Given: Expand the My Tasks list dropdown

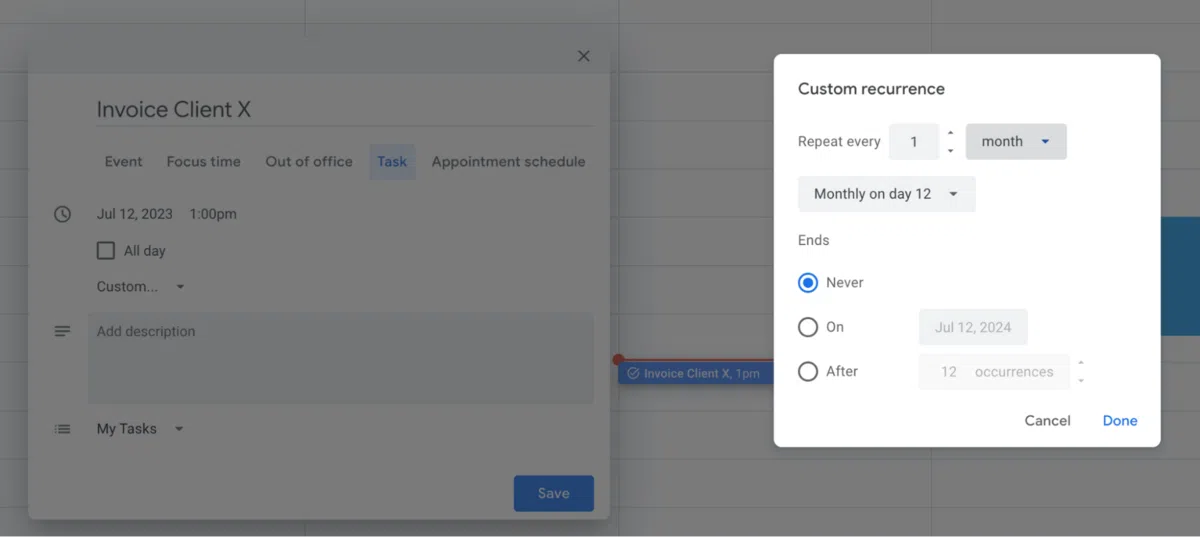Looking at the screenshot, I should (x=140, y=429).
